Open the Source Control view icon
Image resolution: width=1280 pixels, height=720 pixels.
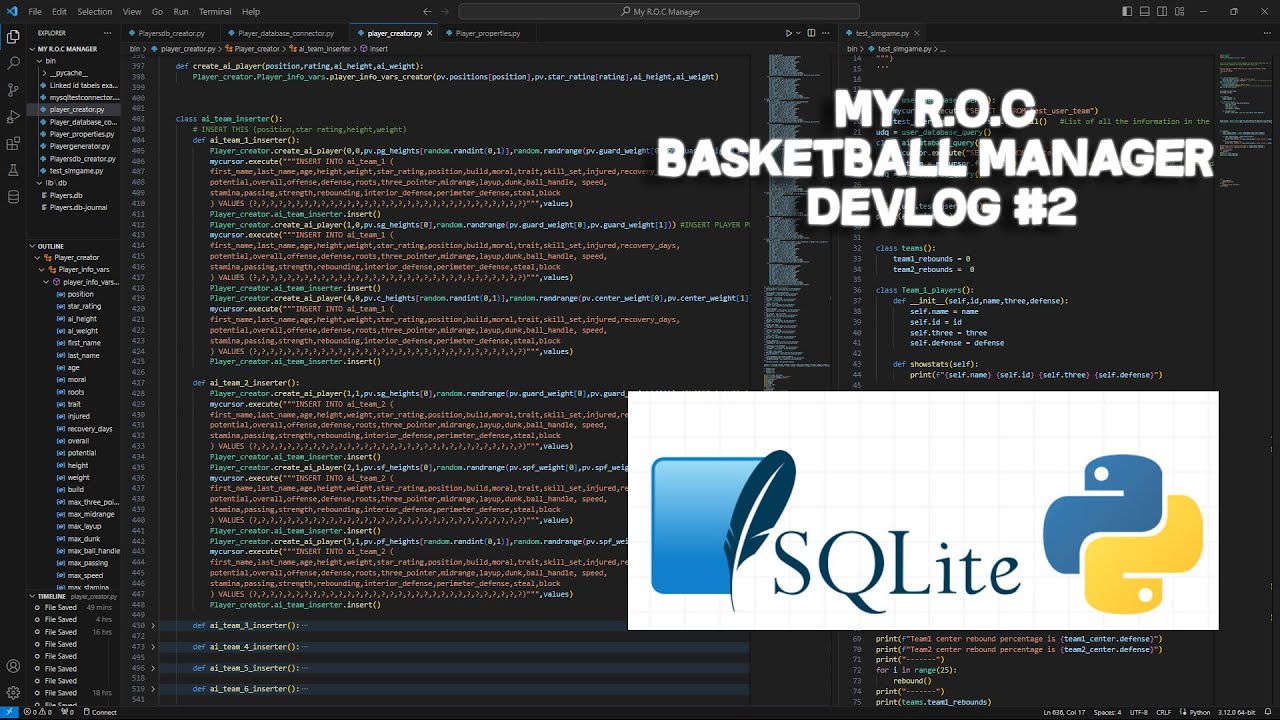pyautogui.click(x=13, y=90)
